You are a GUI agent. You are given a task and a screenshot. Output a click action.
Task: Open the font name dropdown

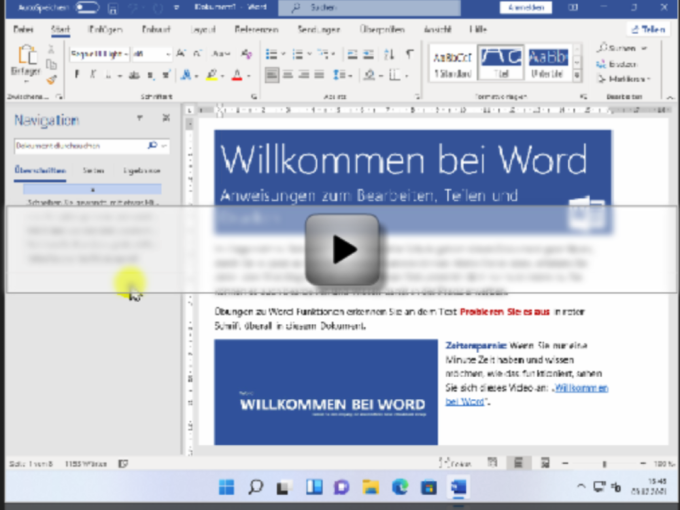click(102, 54)
